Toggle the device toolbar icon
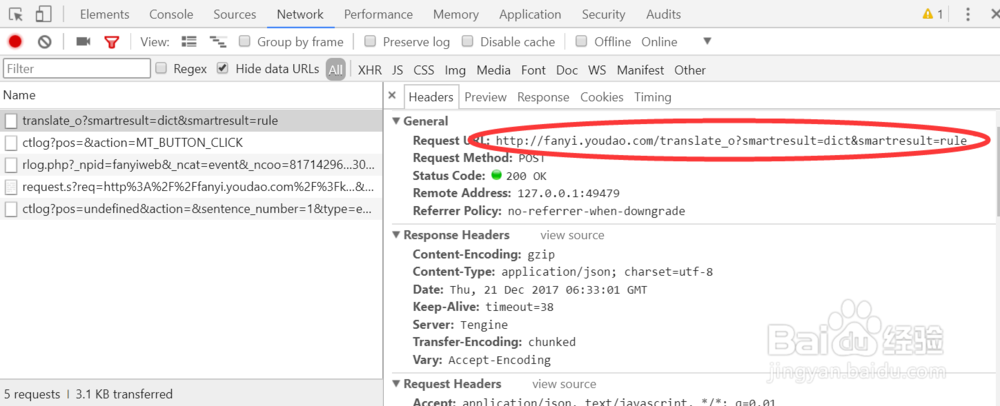The width and height of the screenshot is (1000, 406). [43, 14]
